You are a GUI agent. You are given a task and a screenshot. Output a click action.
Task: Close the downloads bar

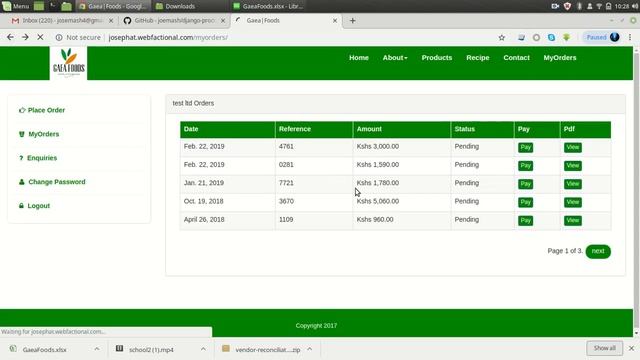coord(631,348)
